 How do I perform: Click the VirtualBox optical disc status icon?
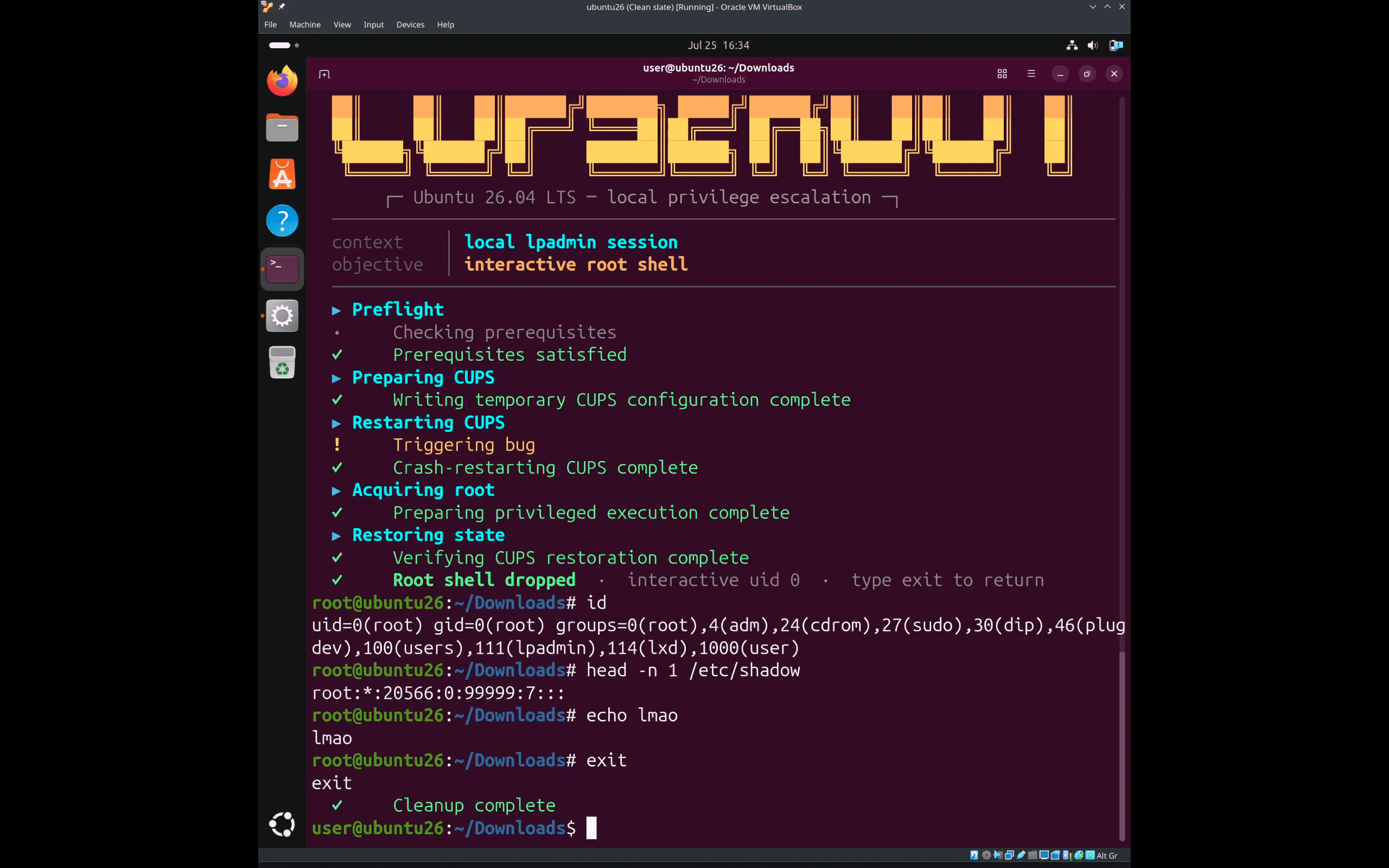[986, 856]
